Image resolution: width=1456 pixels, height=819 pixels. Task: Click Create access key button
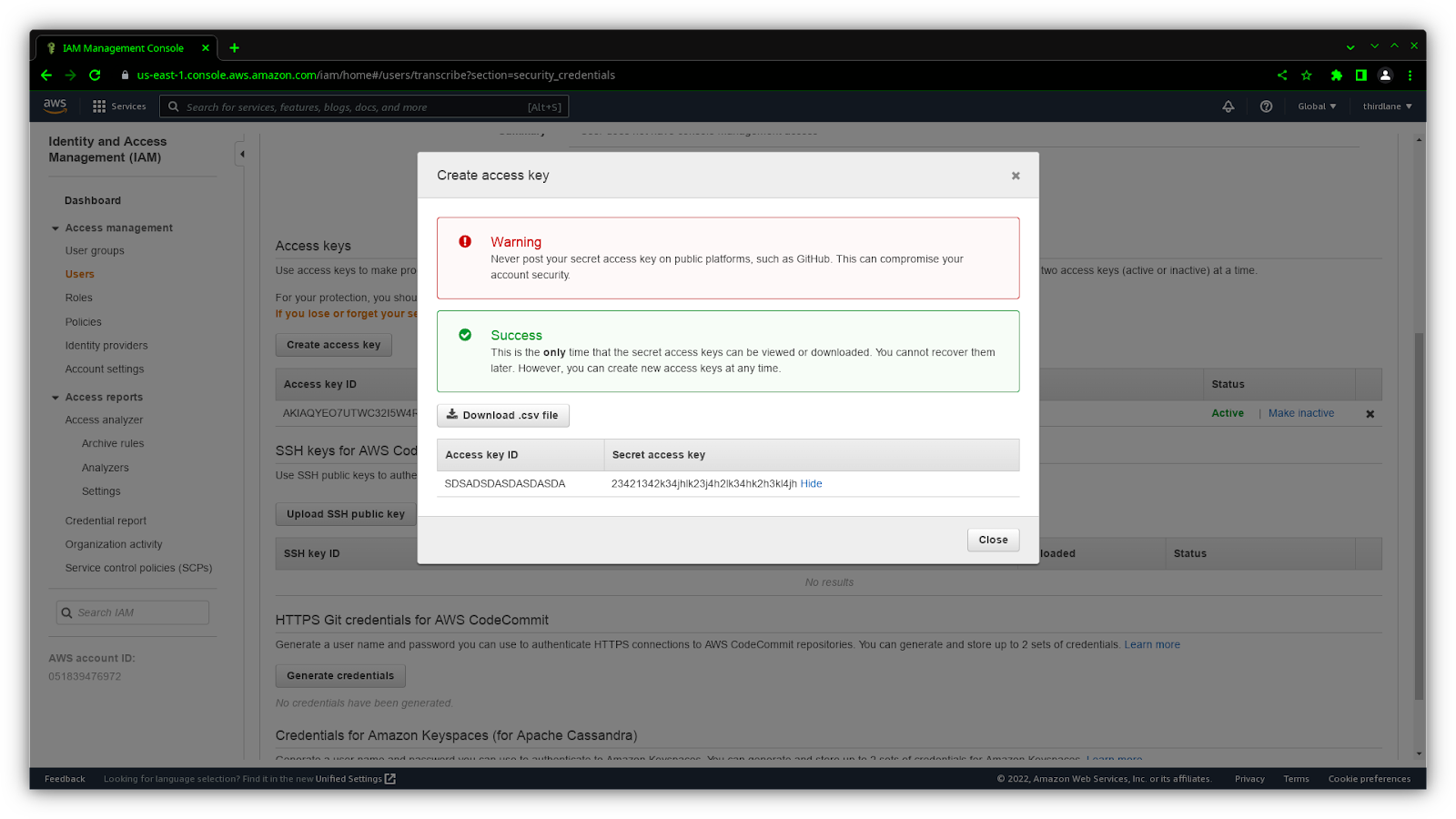pos(334,345)
